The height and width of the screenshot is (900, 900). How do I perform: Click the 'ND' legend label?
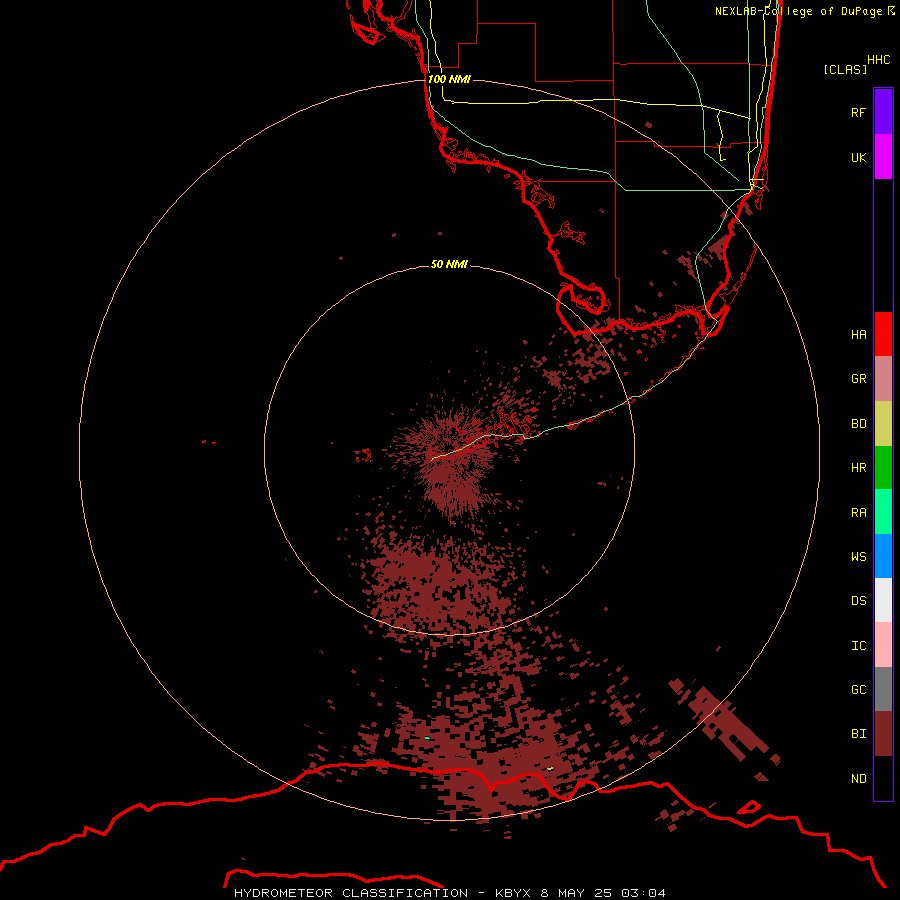pyautogui.click(x=858, y=779)
